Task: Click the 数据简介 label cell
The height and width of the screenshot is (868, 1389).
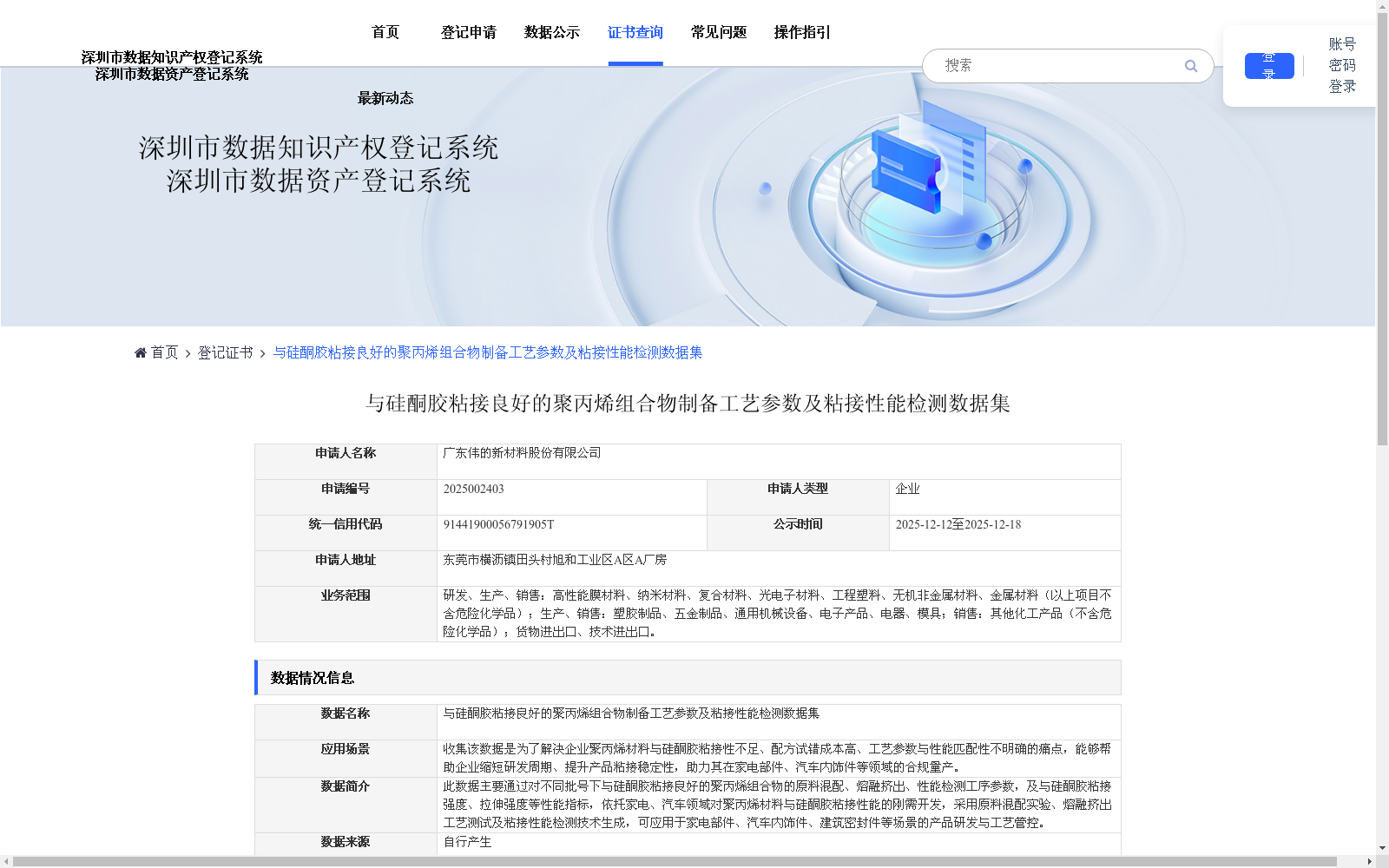Action: [x=346, y=806]
